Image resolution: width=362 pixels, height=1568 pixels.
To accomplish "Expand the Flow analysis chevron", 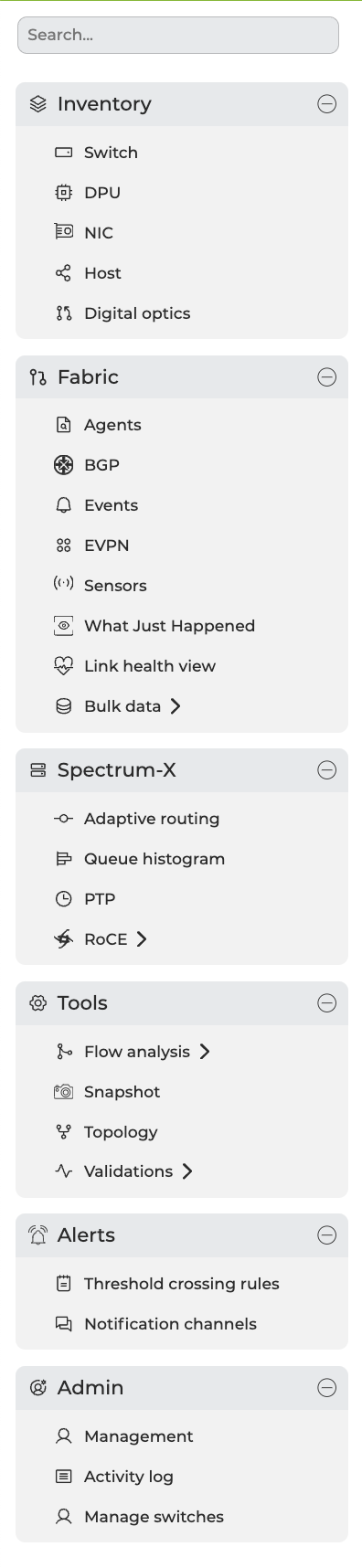I will [x=205, y=1052].
